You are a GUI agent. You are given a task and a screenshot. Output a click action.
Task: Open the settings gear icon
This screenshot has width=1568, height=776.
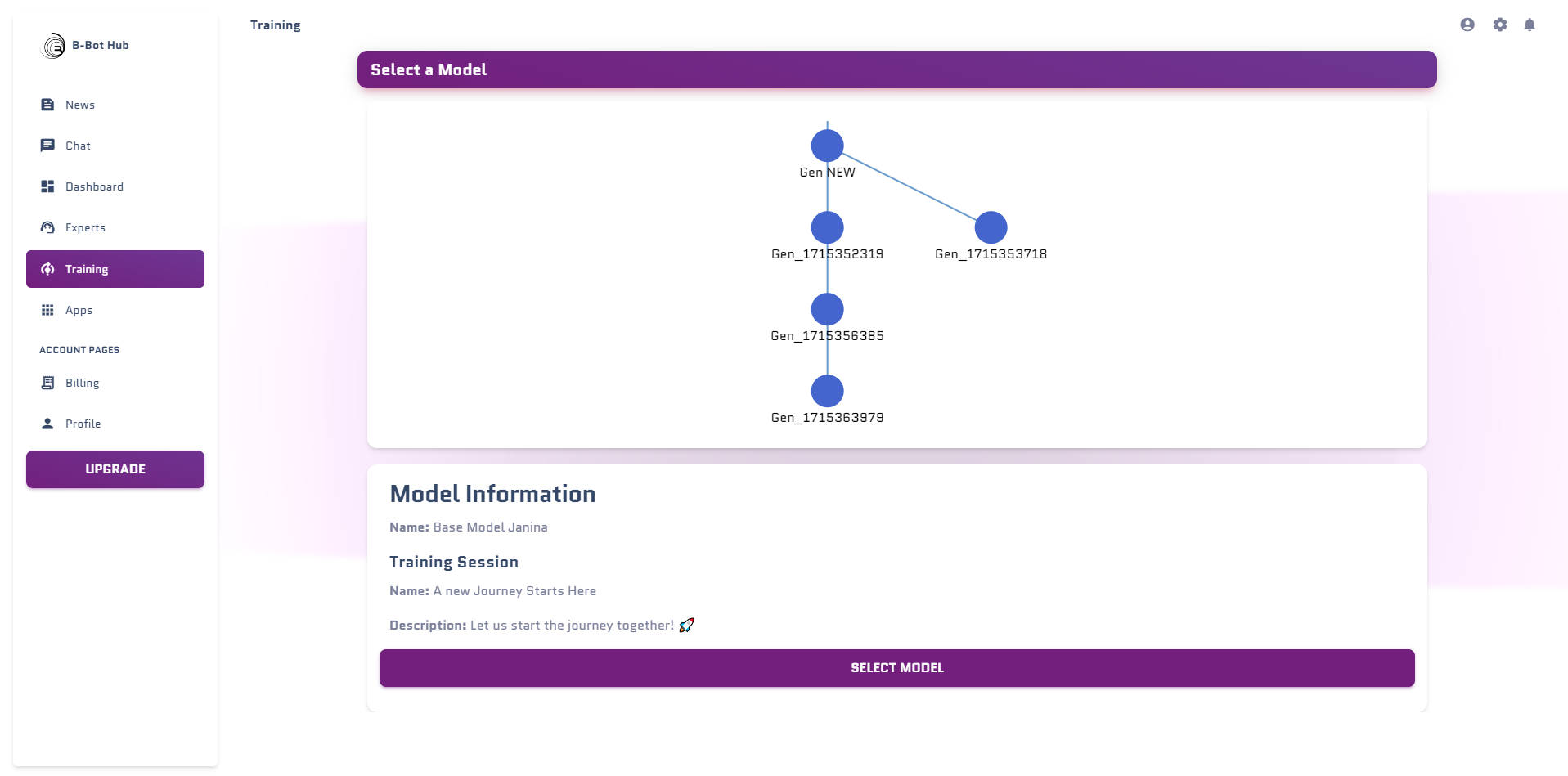pyautogui.click(x=1500, y=25)
